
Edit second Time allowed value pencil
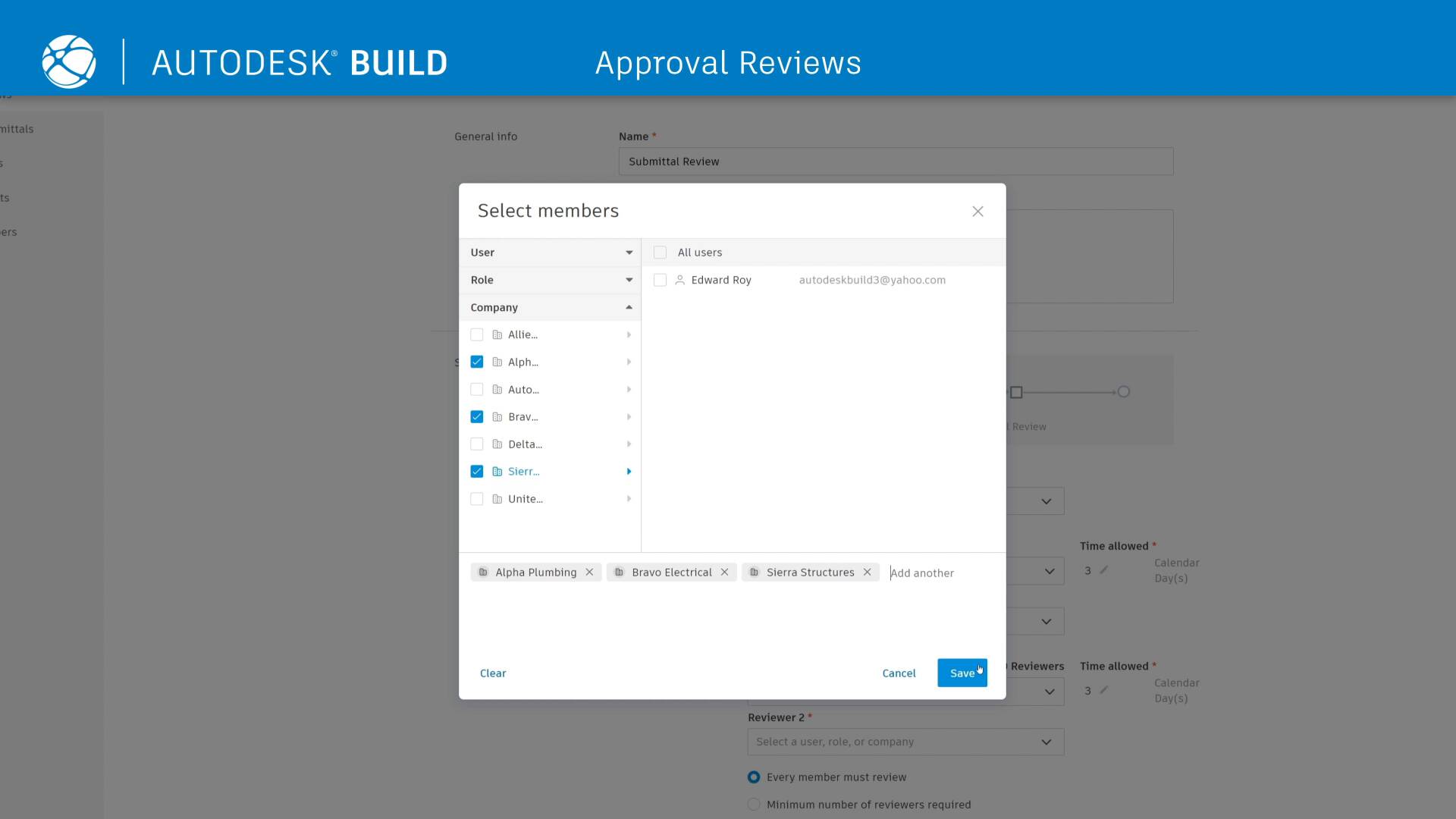click(1104, 690)
